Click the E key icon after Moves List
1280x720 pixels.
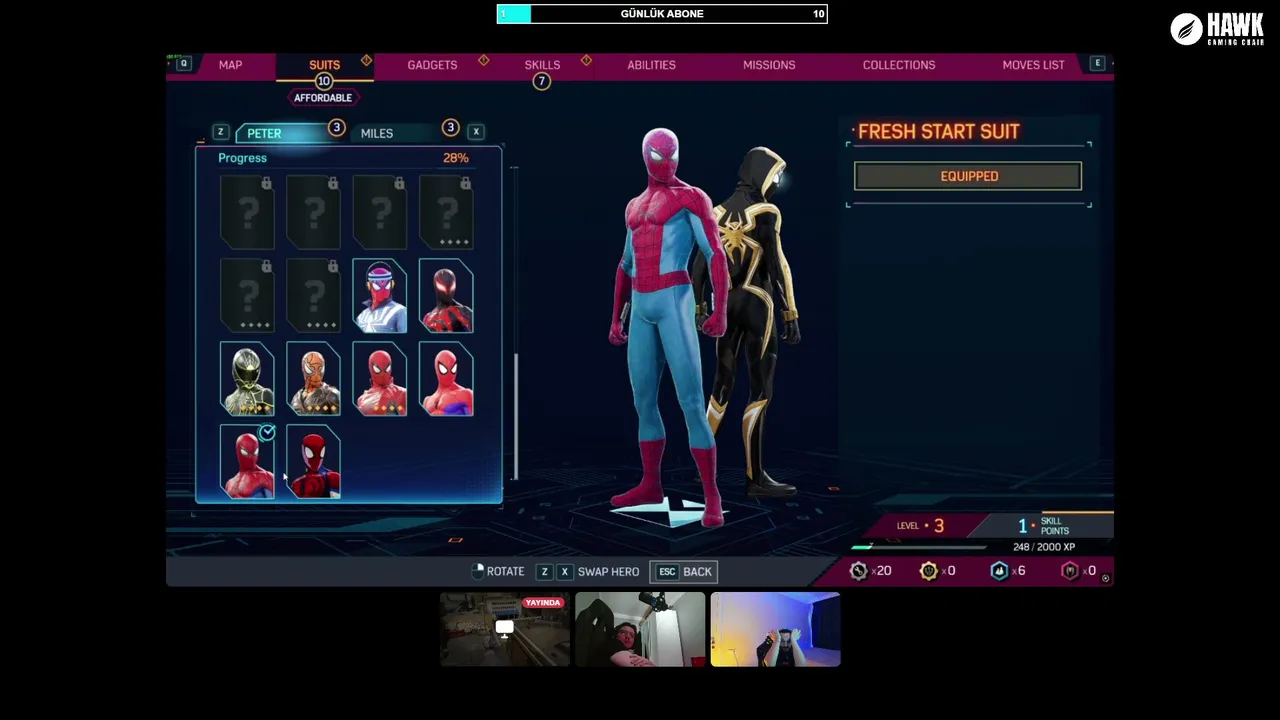(x=1097, y=64)
